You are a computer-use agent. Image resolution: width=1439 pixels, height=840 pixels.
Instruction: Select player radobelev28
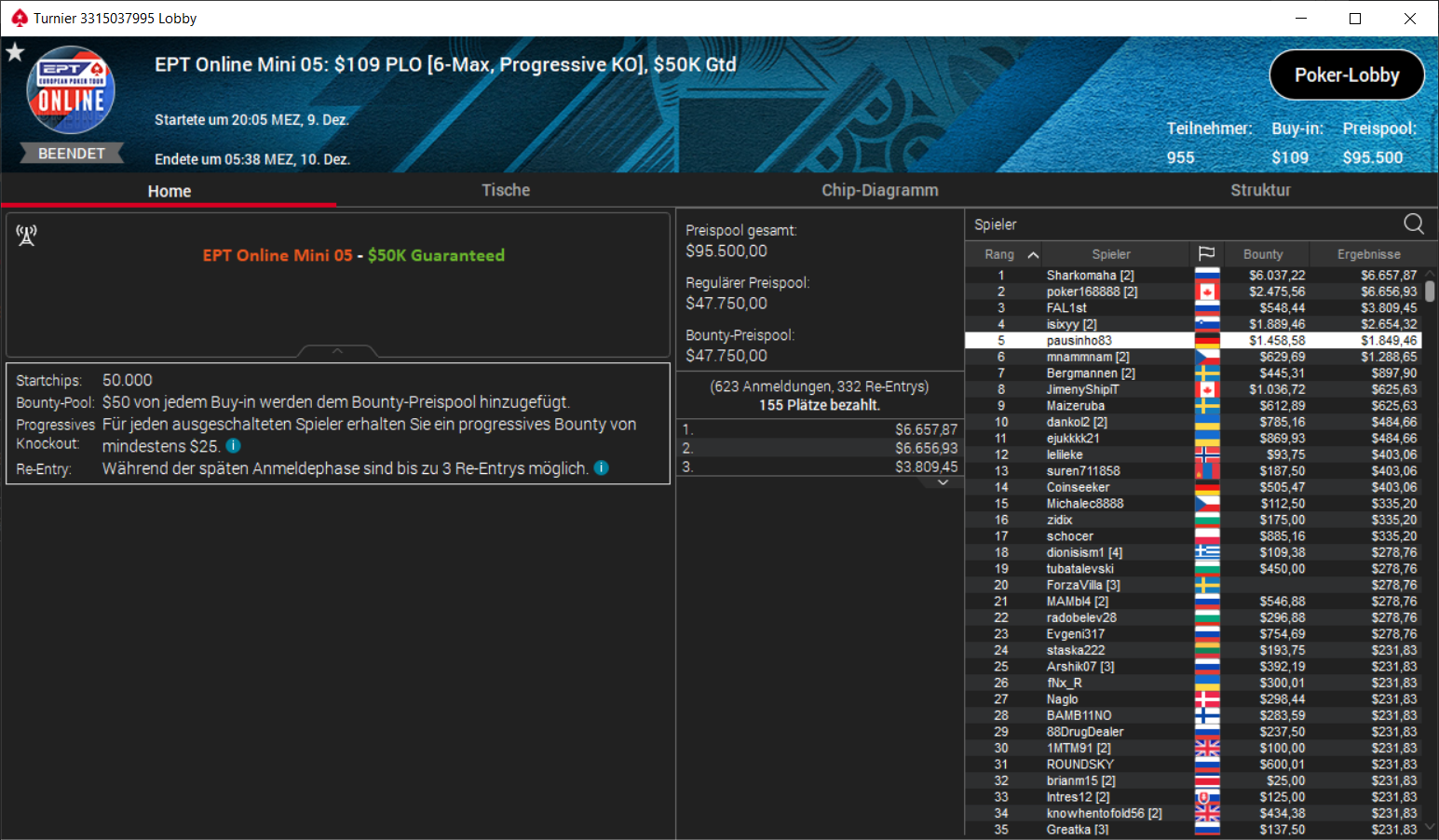(1193, 617)
